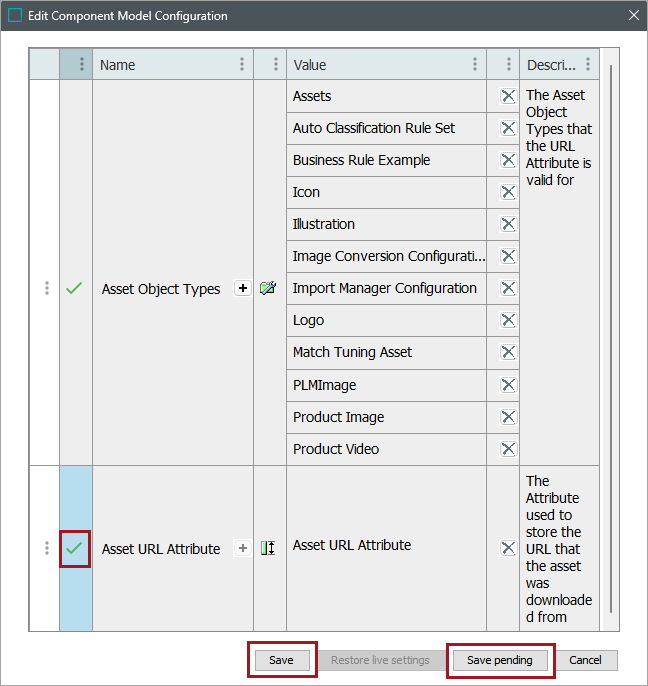This screenshot has height=686, width=648.
Task: Click the Value column header
Action: click(x=386, y=64)
